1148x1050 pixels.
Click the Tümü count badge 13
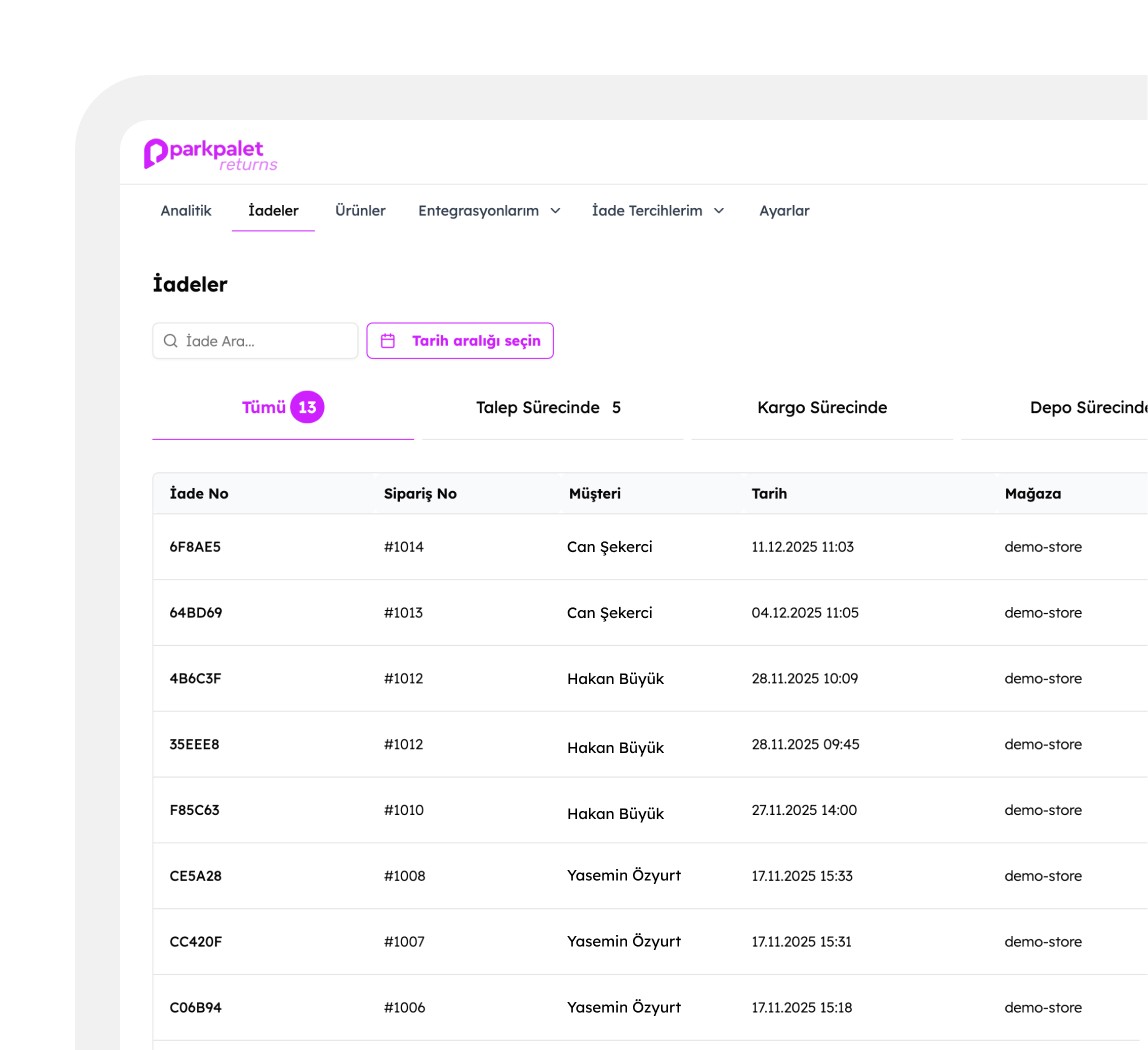point(308,407)
